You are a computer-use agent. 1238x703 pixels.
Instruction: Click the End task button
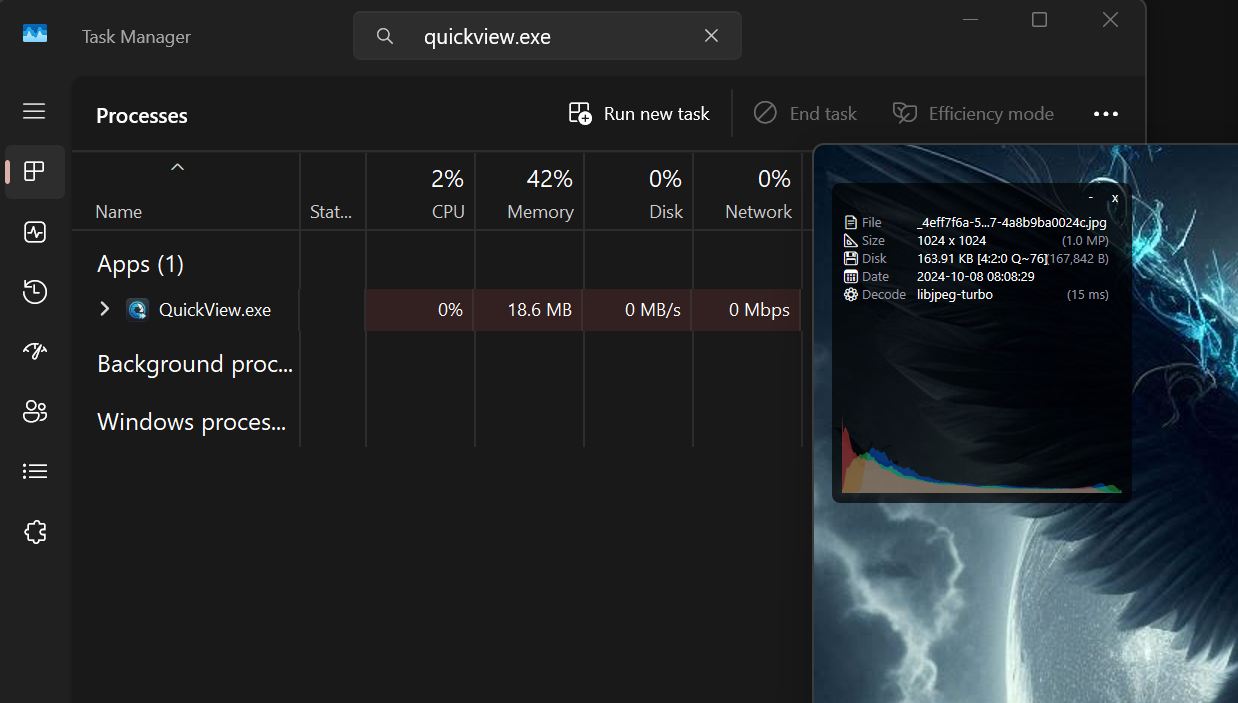pyautogui.click(x=805, y=113)
